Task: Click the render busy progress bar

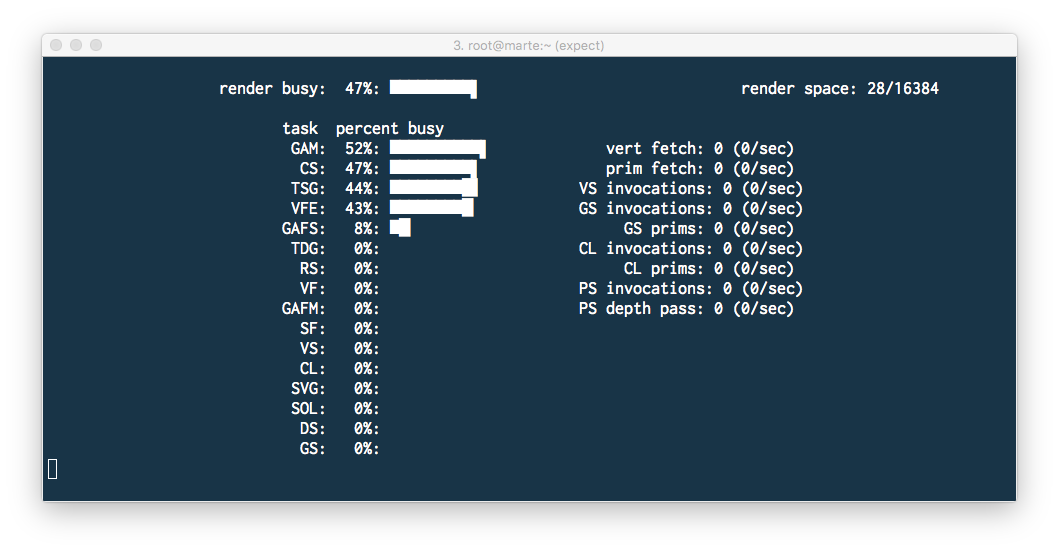Action: [433, 89]
